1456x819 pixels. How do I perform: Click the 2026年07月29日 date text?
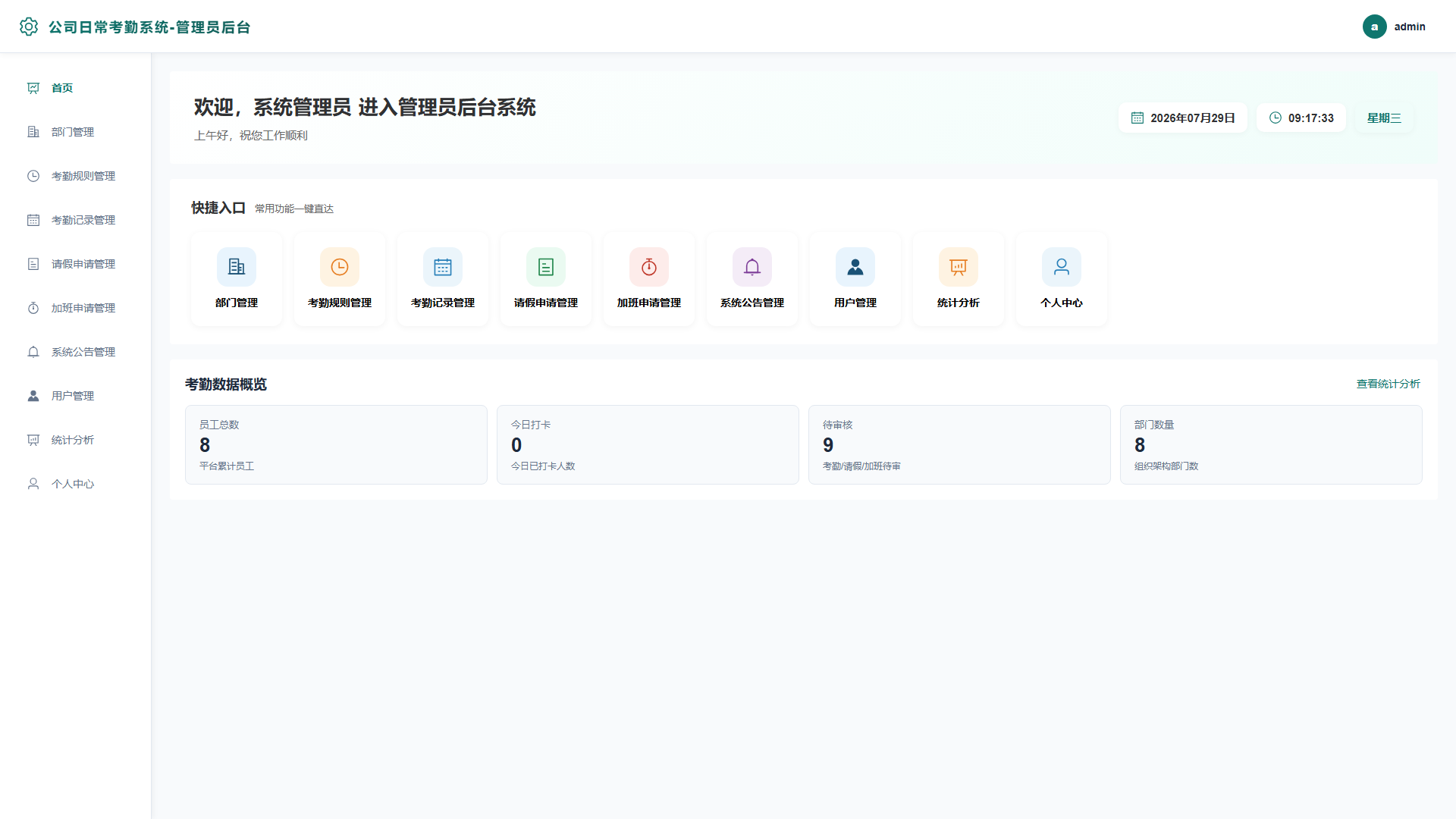tap(1193, 118)
